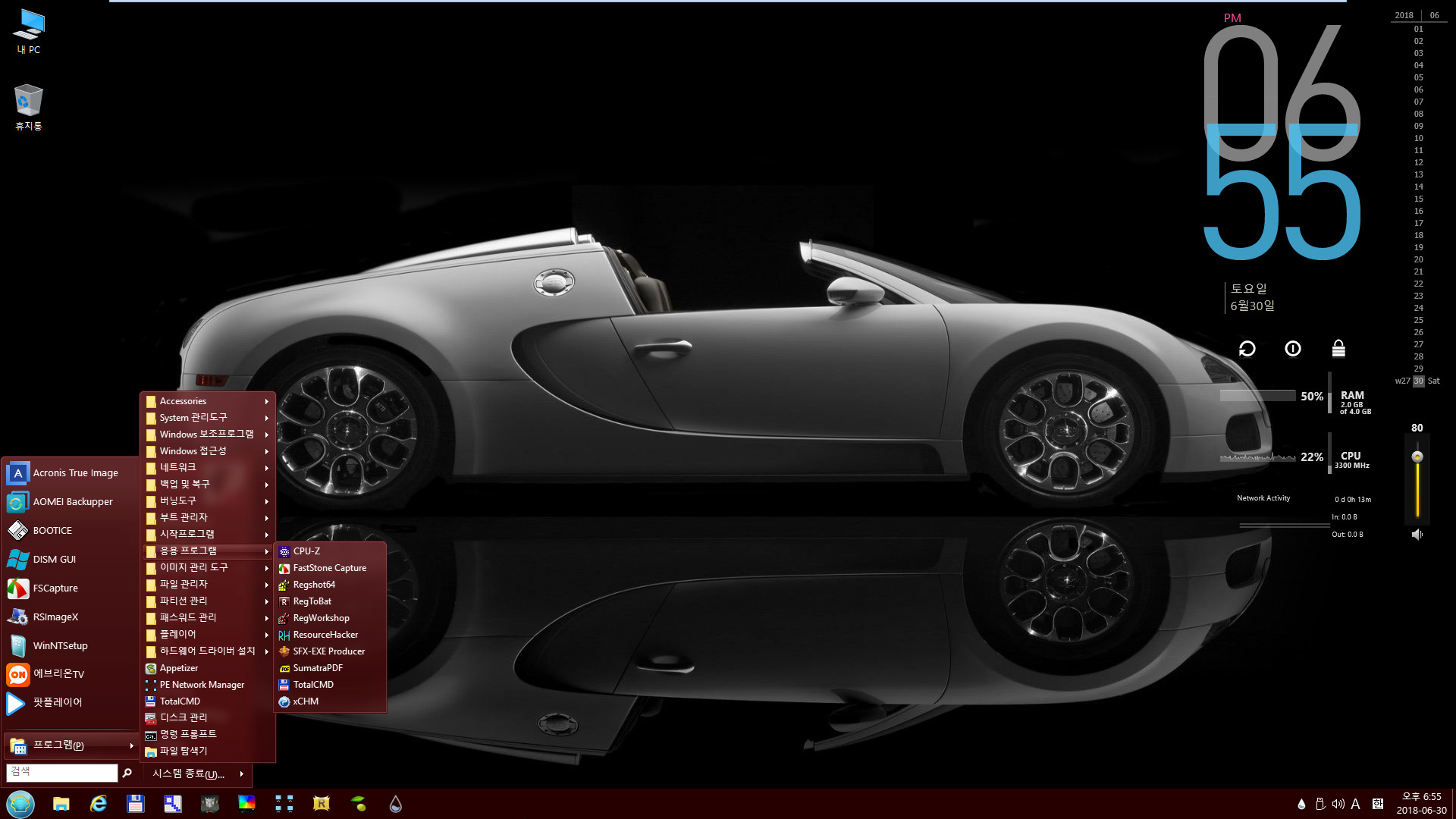The height and width of the screenshot is (819, 1456).
Task: Click the widget restart icon
Action: [1247, 348]
